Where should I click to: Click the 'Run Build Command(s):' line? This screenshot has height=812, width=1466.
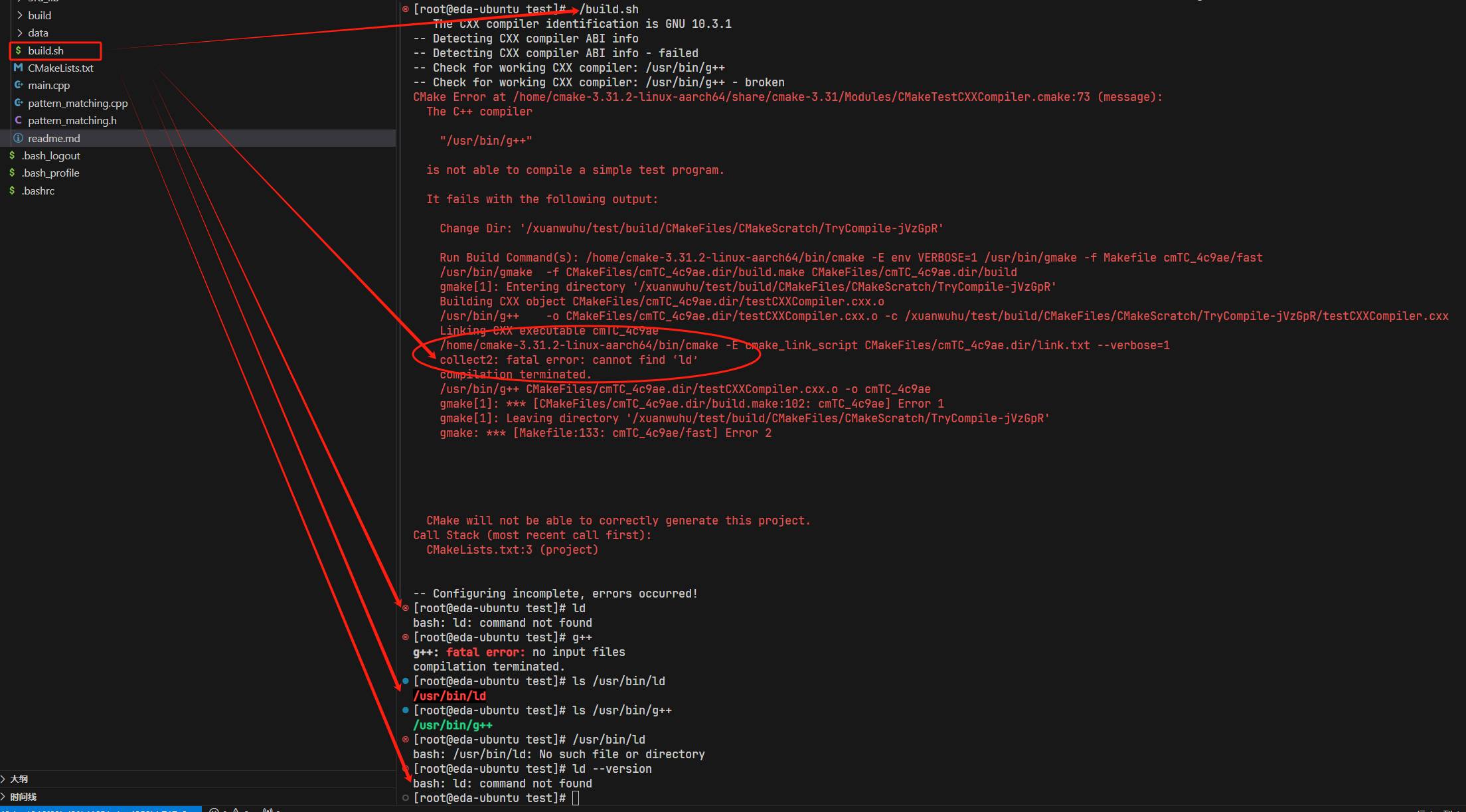[851, 258]
